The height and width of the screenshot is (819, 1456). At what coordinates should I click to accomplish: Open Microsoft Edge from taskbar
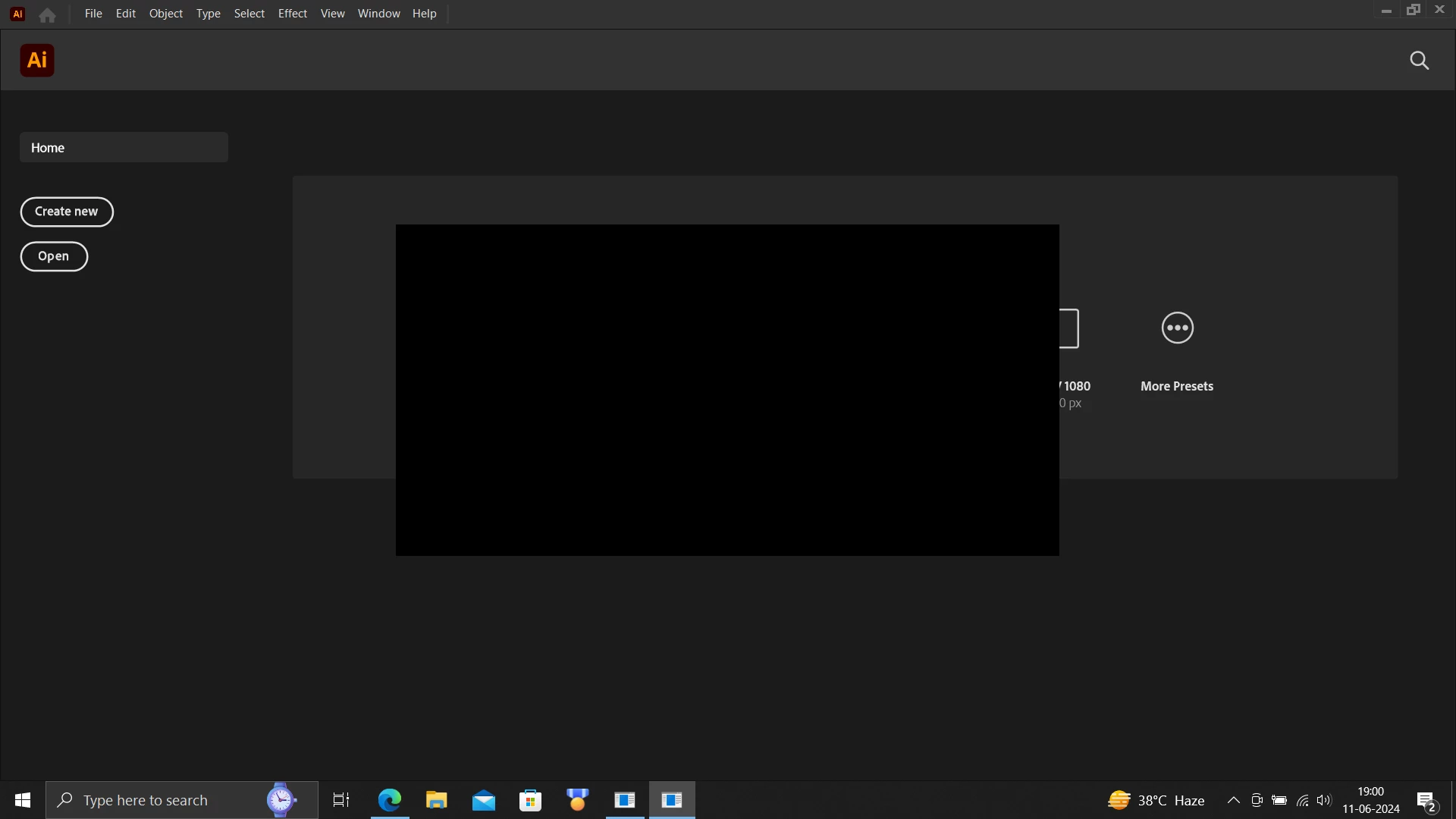(x=390, y=800)
